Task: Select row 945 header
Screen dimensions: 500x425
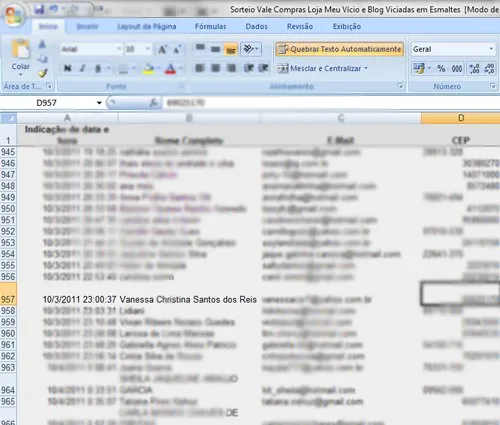Action: point(8,152)
